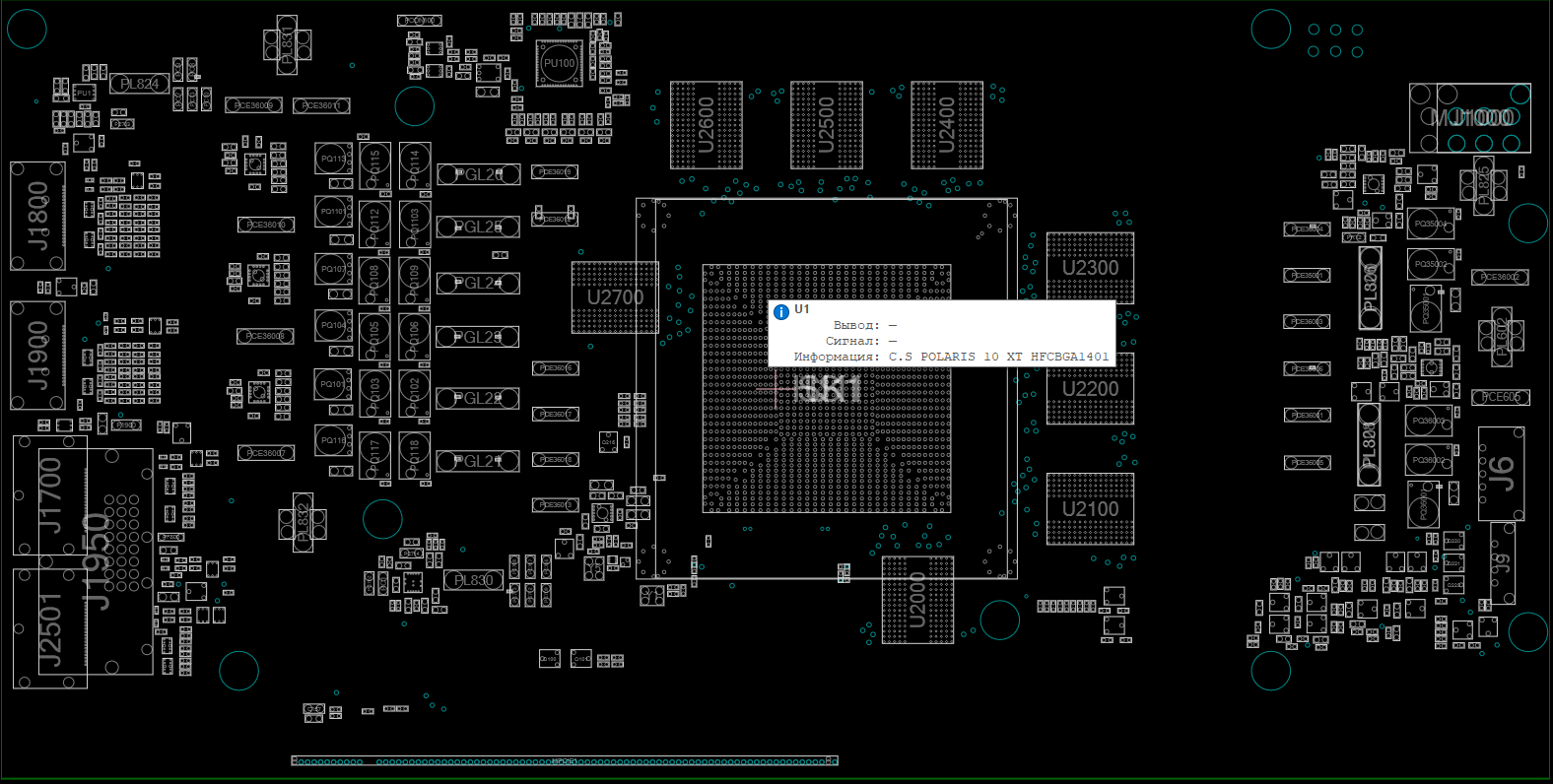Select connector J2501
The height and width of the screenshot is (784, 1553).
(x=49, y=628)
